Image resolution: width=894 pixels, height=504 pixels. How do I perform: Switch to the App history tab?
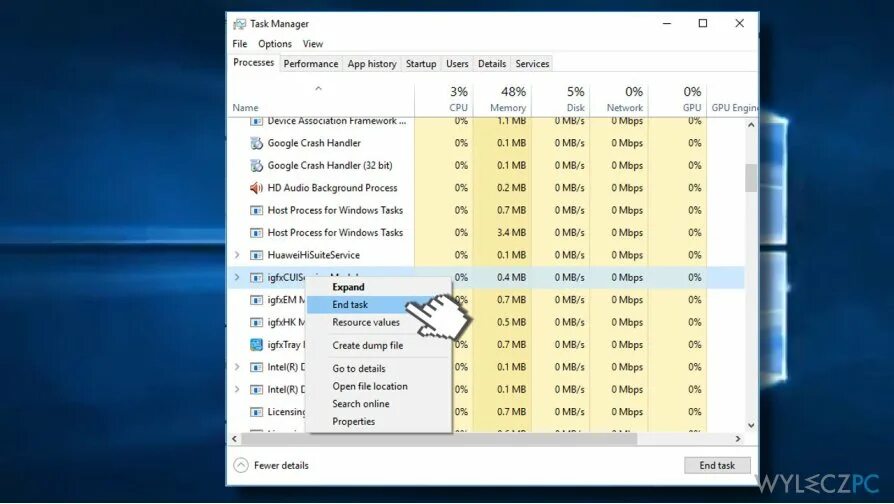coord(372,64)
